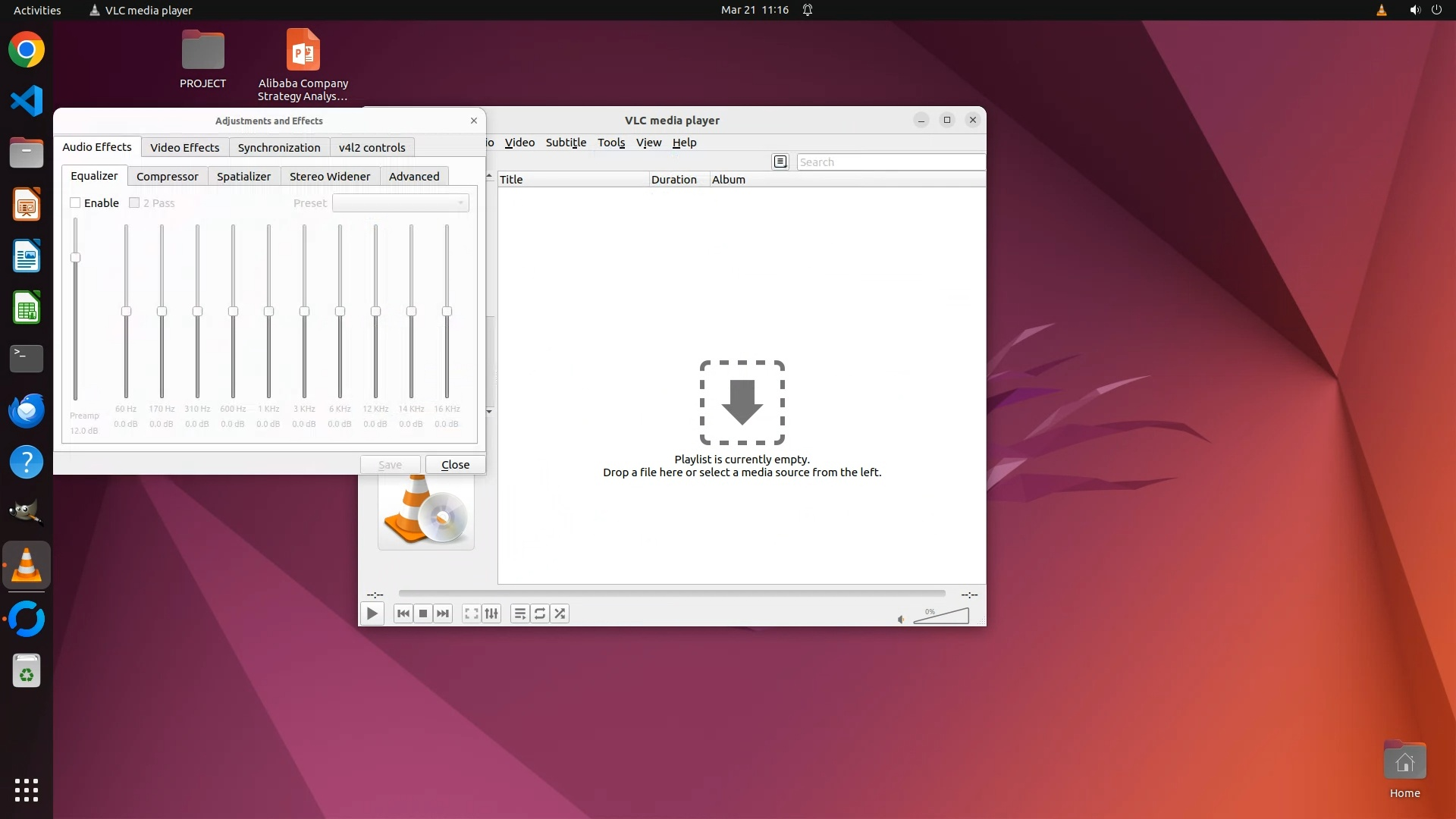This screenshot has width=1456, height=819.
Task: Toggle the playlist view icon
Action: tap(519, 613)
